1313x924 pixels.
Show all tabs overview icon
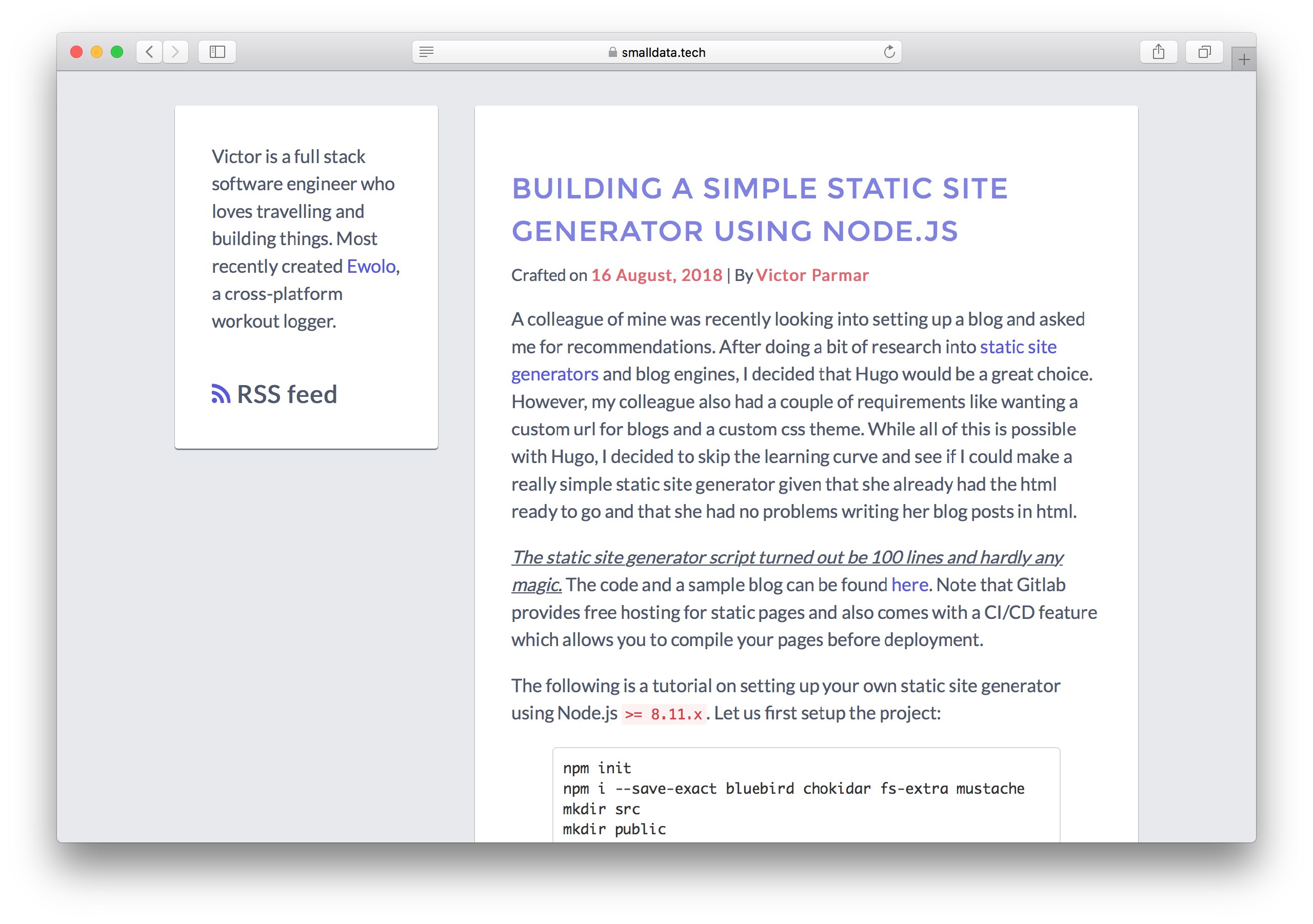1204,52
